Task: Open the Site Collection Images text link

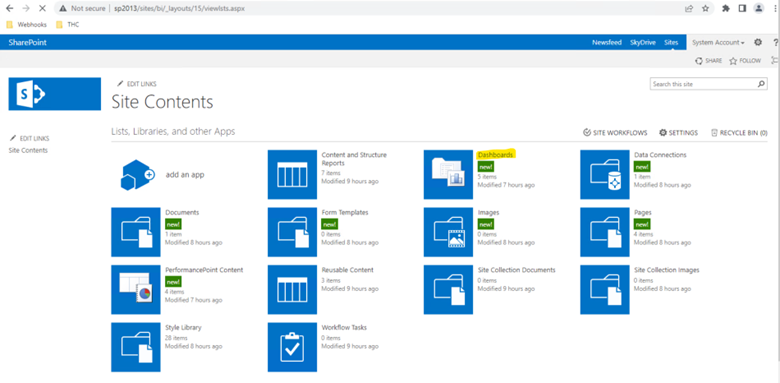Action: pos(667,270)
